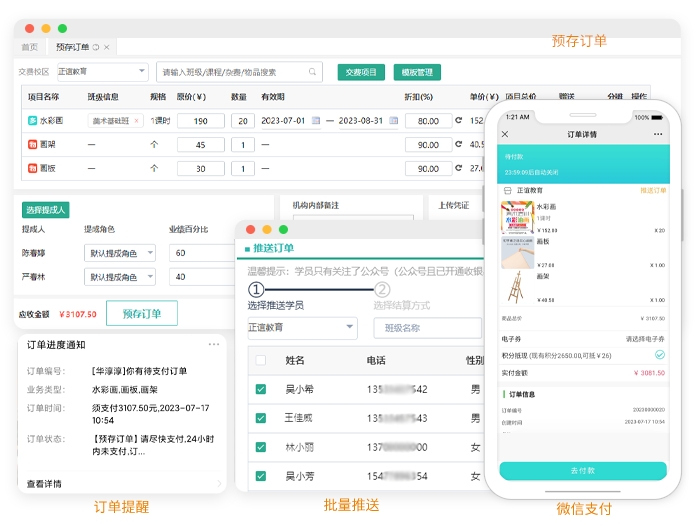Remove the 美术基础班 class tag
The height and width of the screenshot is (527, 697).
[137, 121]
